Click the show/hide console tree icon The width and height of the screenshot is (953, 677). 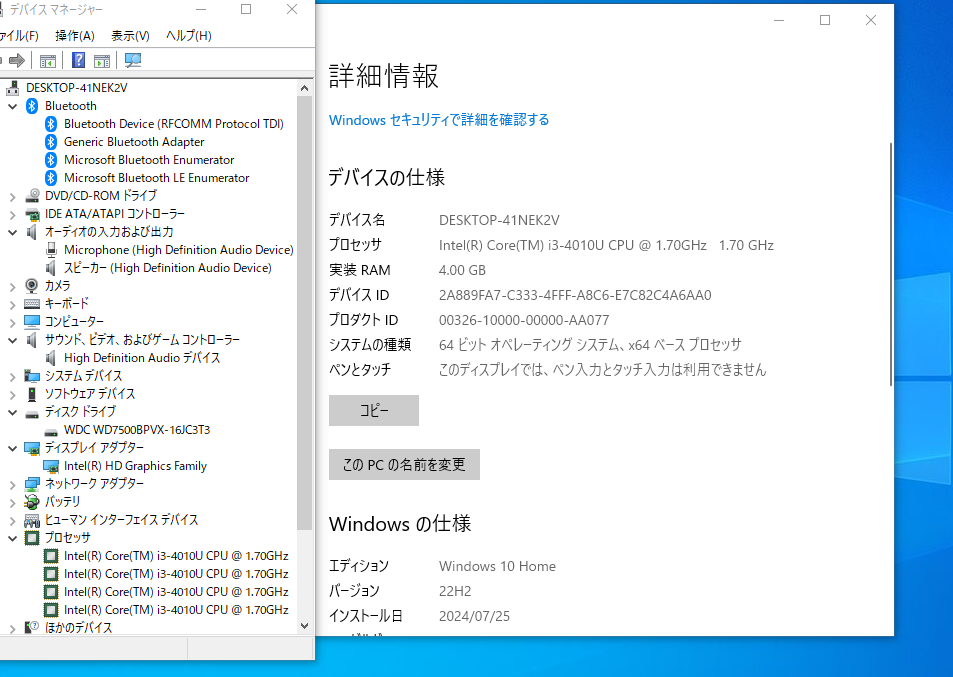47,61
